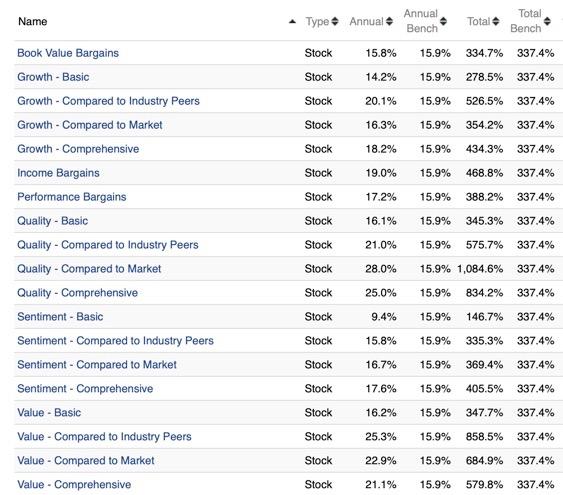
Task: Open the Value - Basic link
Action: tap(49, 412)
